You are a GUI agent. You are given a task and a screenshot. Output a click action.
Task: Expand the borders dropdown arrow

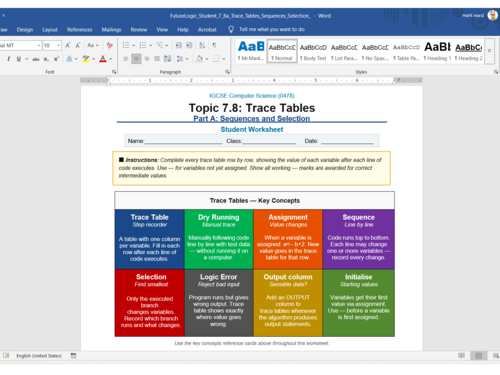224,59
